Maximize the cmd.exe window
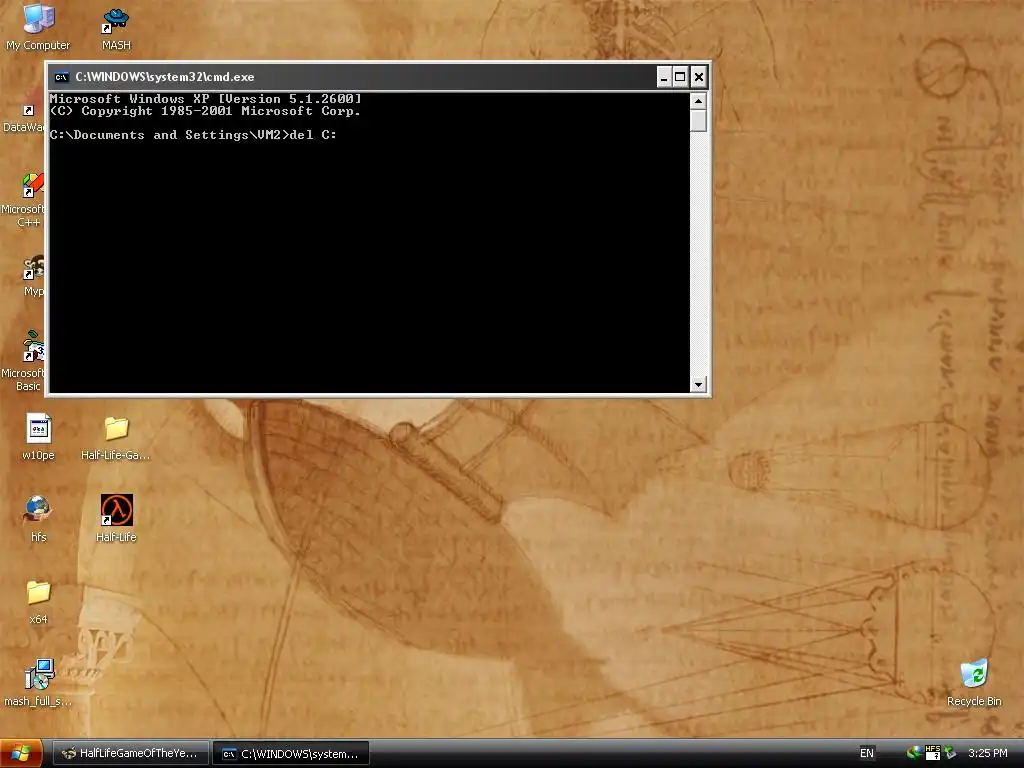Image resolution: width=1024 pixels, height=768 pixels. click(x=680, y=77)
